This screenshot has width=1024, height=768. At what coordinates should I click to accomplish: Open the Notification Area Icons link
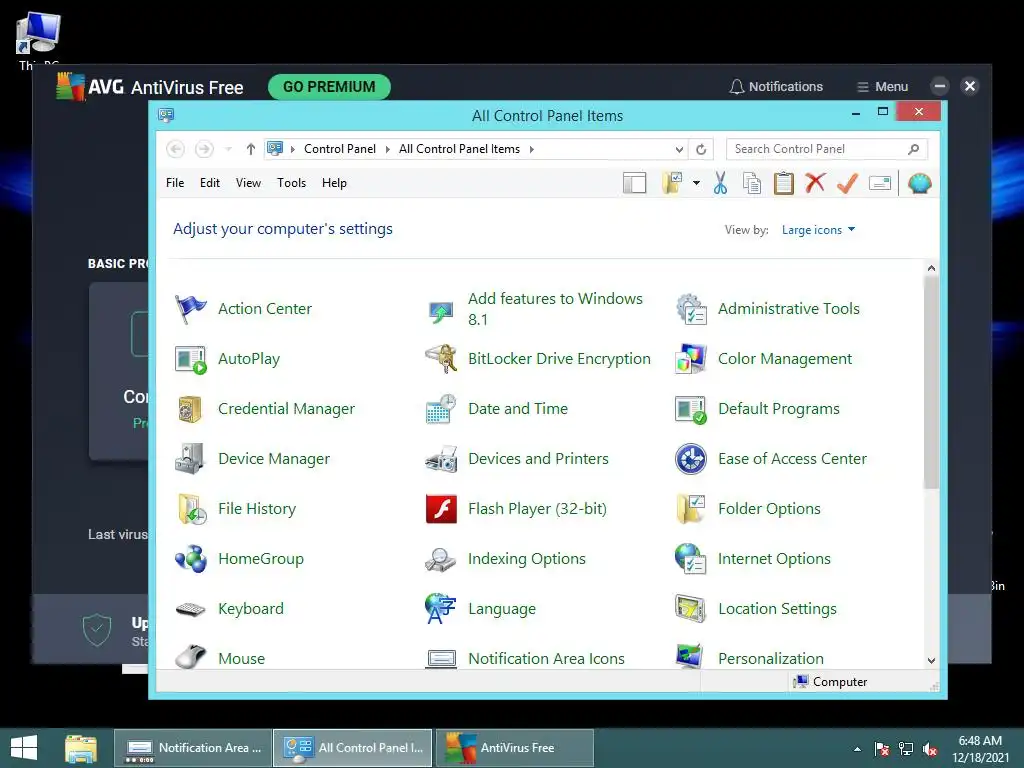(546, 659)
